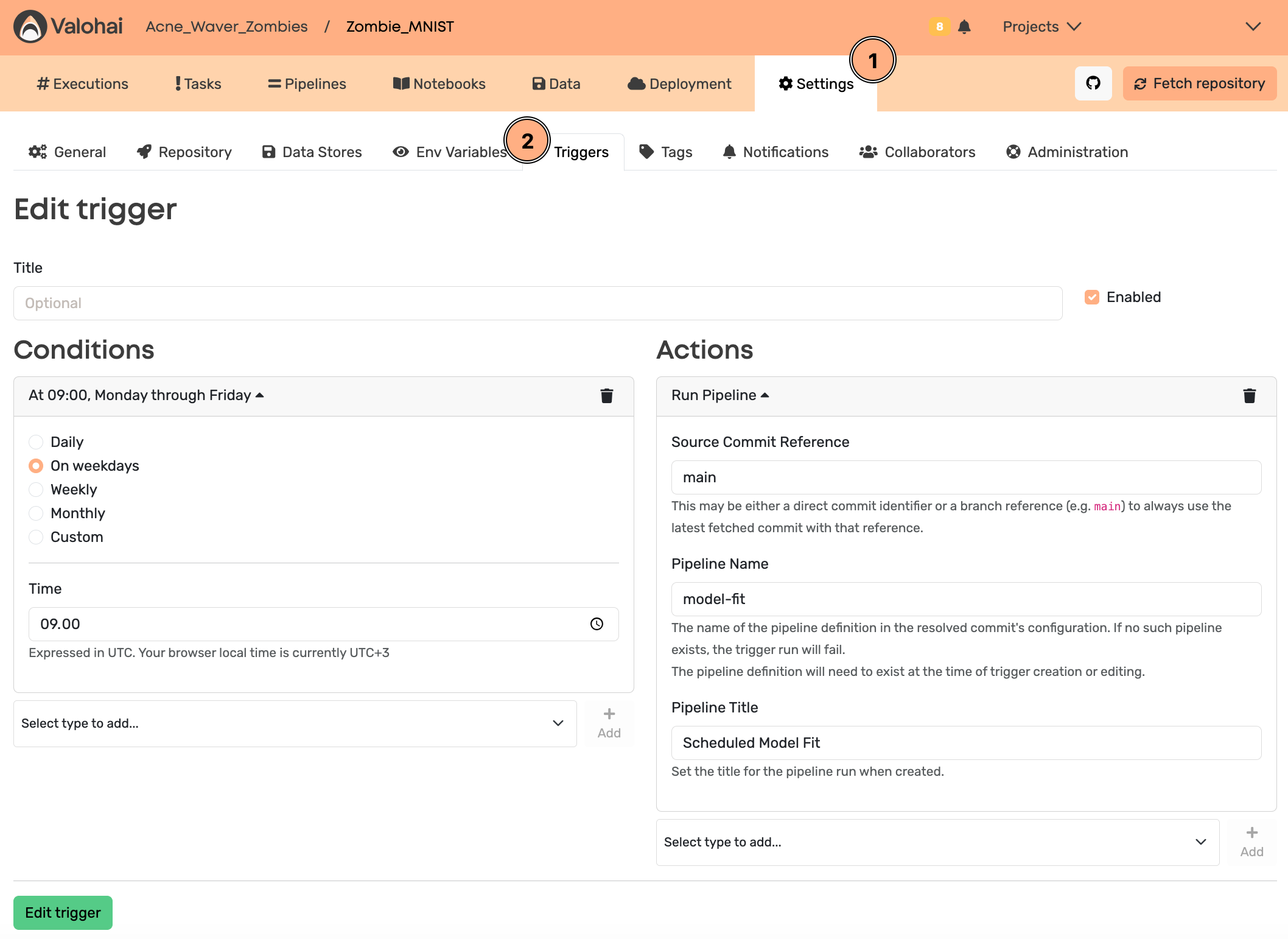Viewport: 1288px width, 939px height.
Task: Click the Title input field
Action: [538, 303]
